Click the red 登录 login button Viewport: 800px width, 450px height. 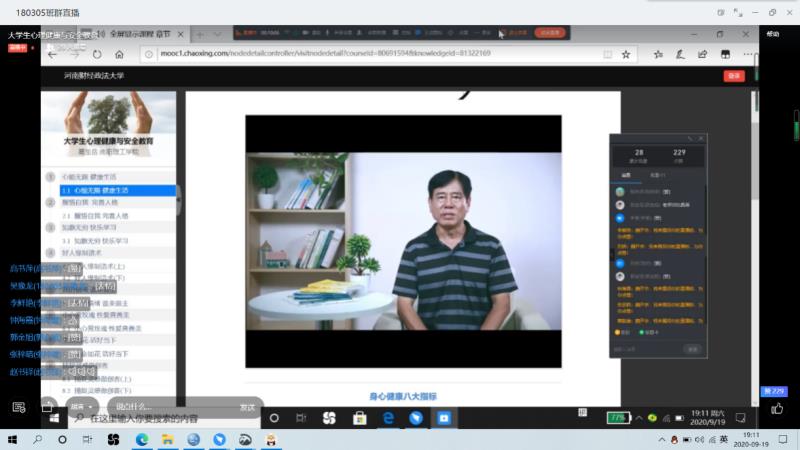[x=734, y=75]
